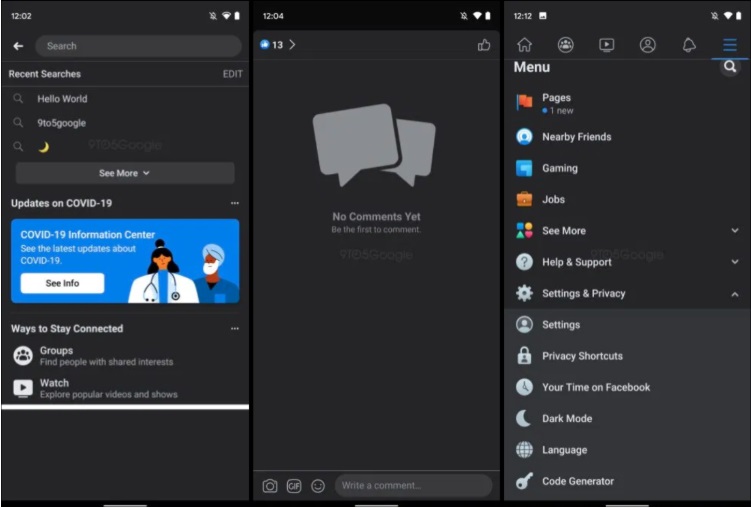Screen dimensions: 751x507
Task: Tap the See More shapes icon
Action: click(524, 231)
